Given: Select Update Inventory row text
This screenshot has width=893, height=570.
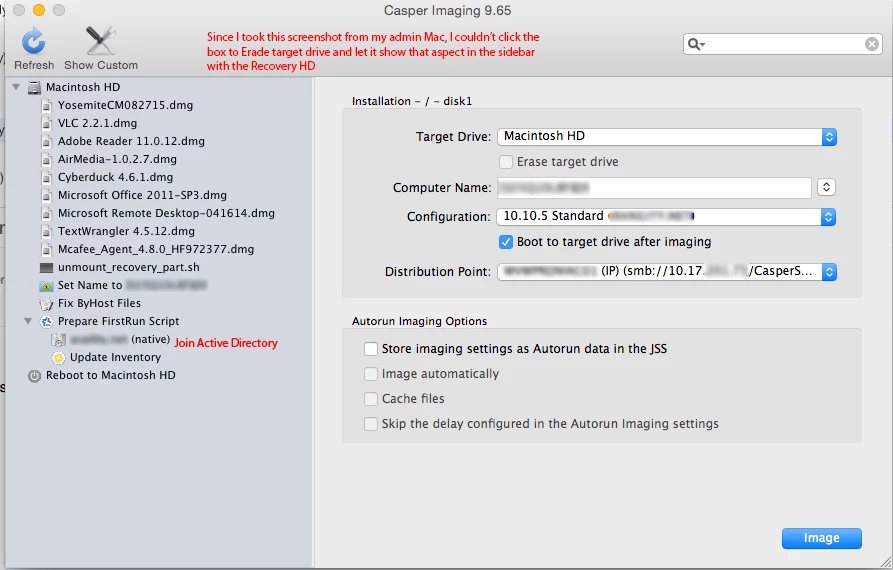Looking at the screenshot, I should (x=116, y=358).
